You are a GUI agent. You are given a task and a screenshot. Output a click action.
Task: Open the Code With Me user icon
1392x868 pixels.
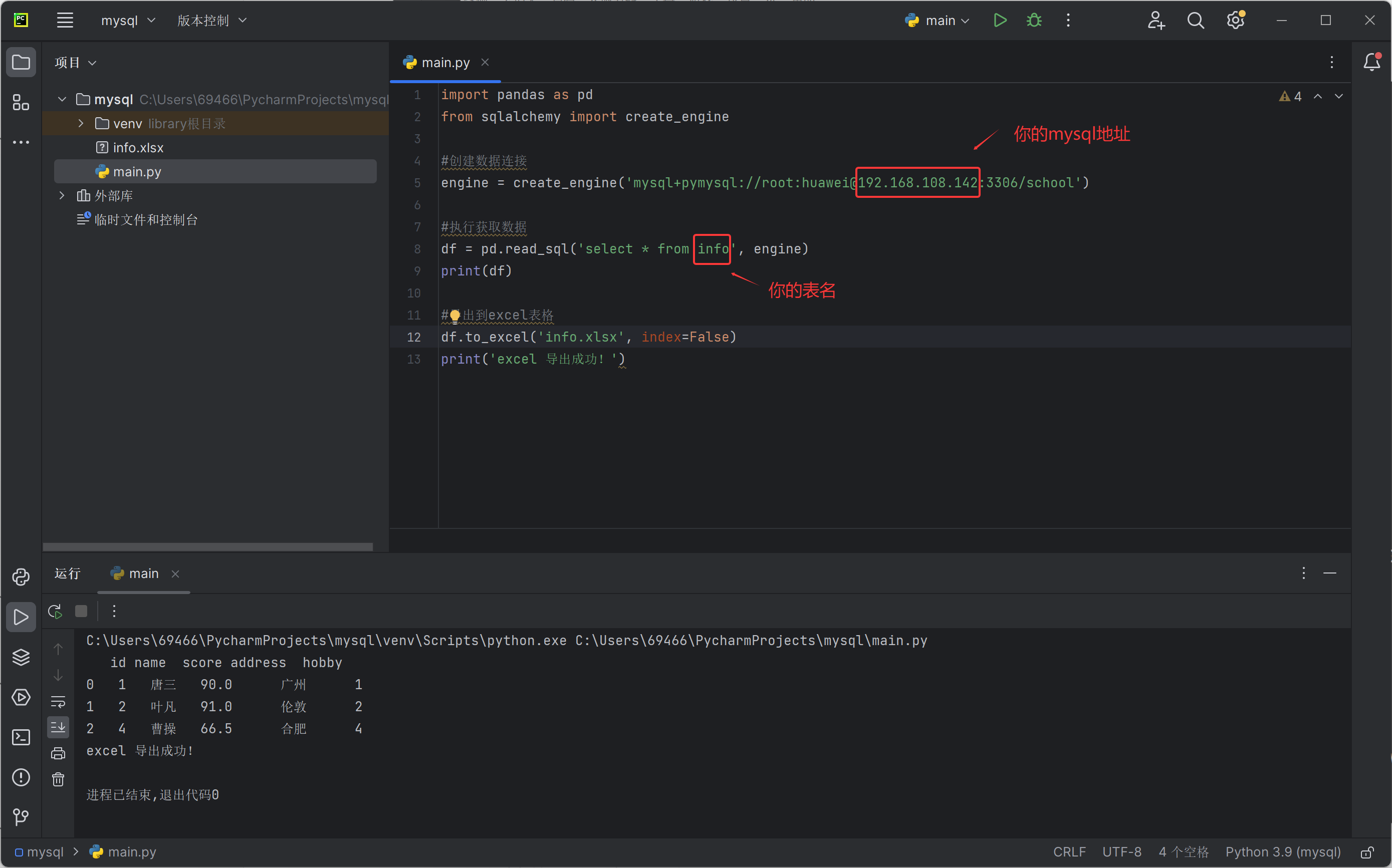pos(1155,21)
